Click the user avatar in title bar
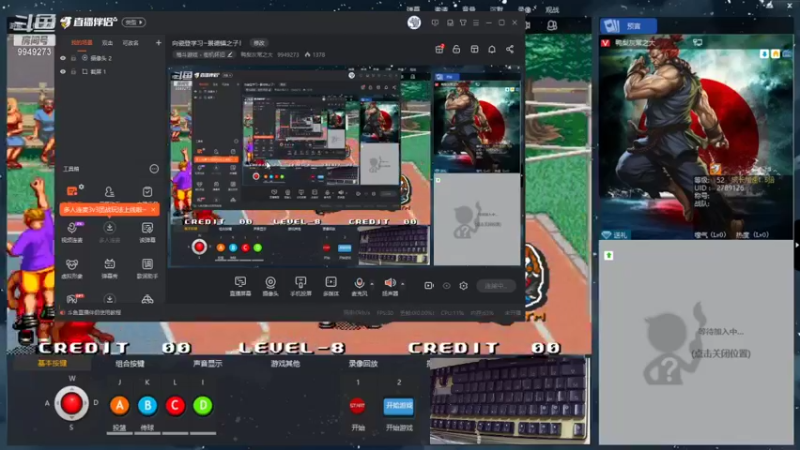The width and height of the screenshot is (800, 450). [414, 22]
